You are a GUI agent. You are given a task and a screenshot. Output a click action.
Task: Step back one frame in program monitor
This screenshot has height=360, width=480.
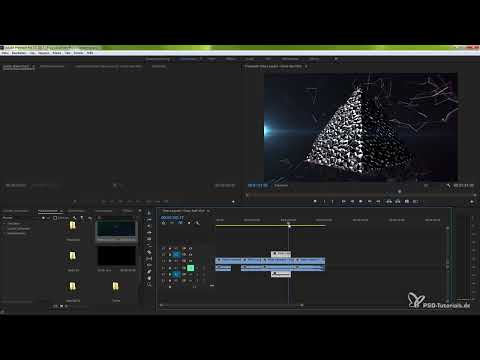tap(352, 202)
